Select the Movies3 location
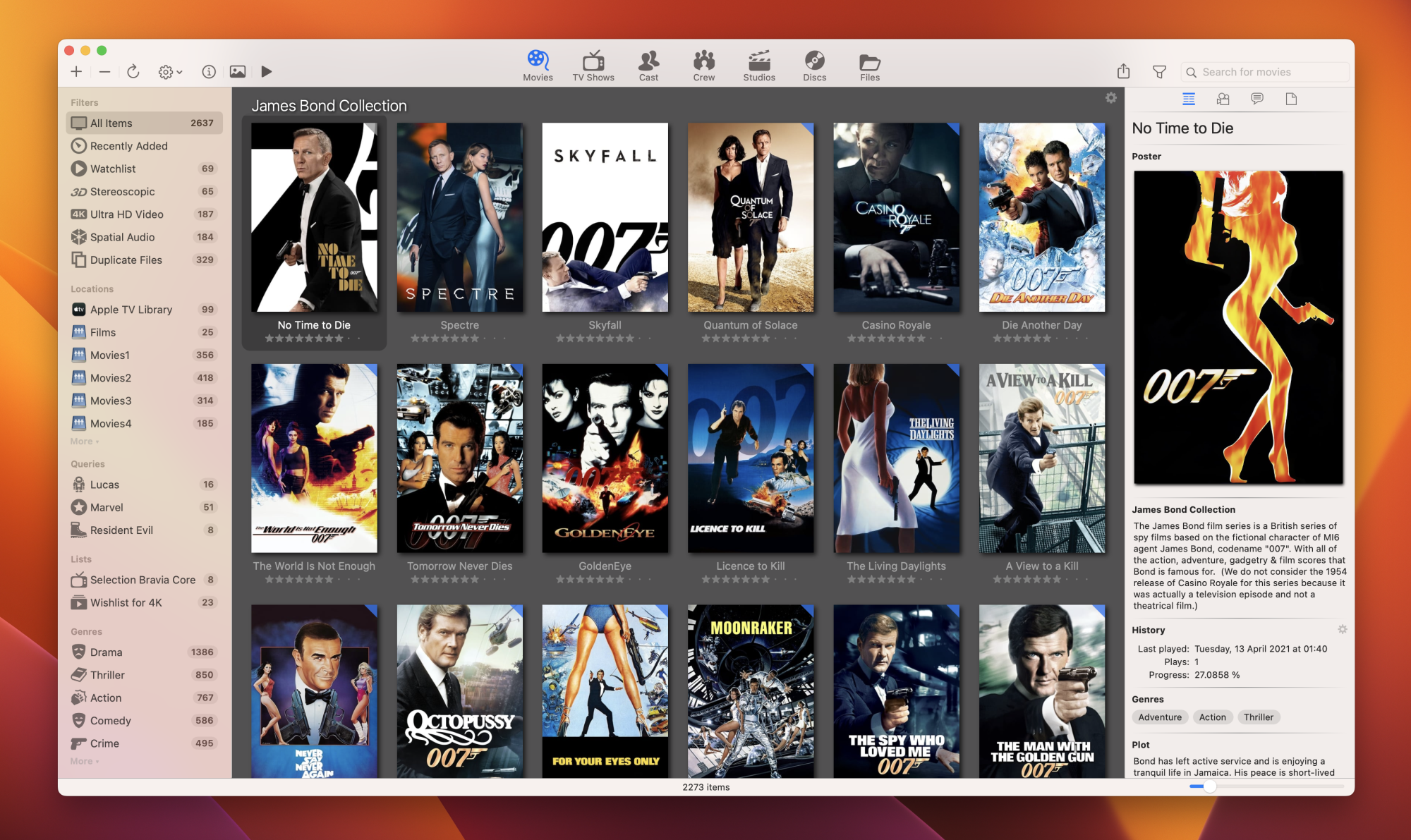Screen dimensions: 1411x840 pos(145,401)
